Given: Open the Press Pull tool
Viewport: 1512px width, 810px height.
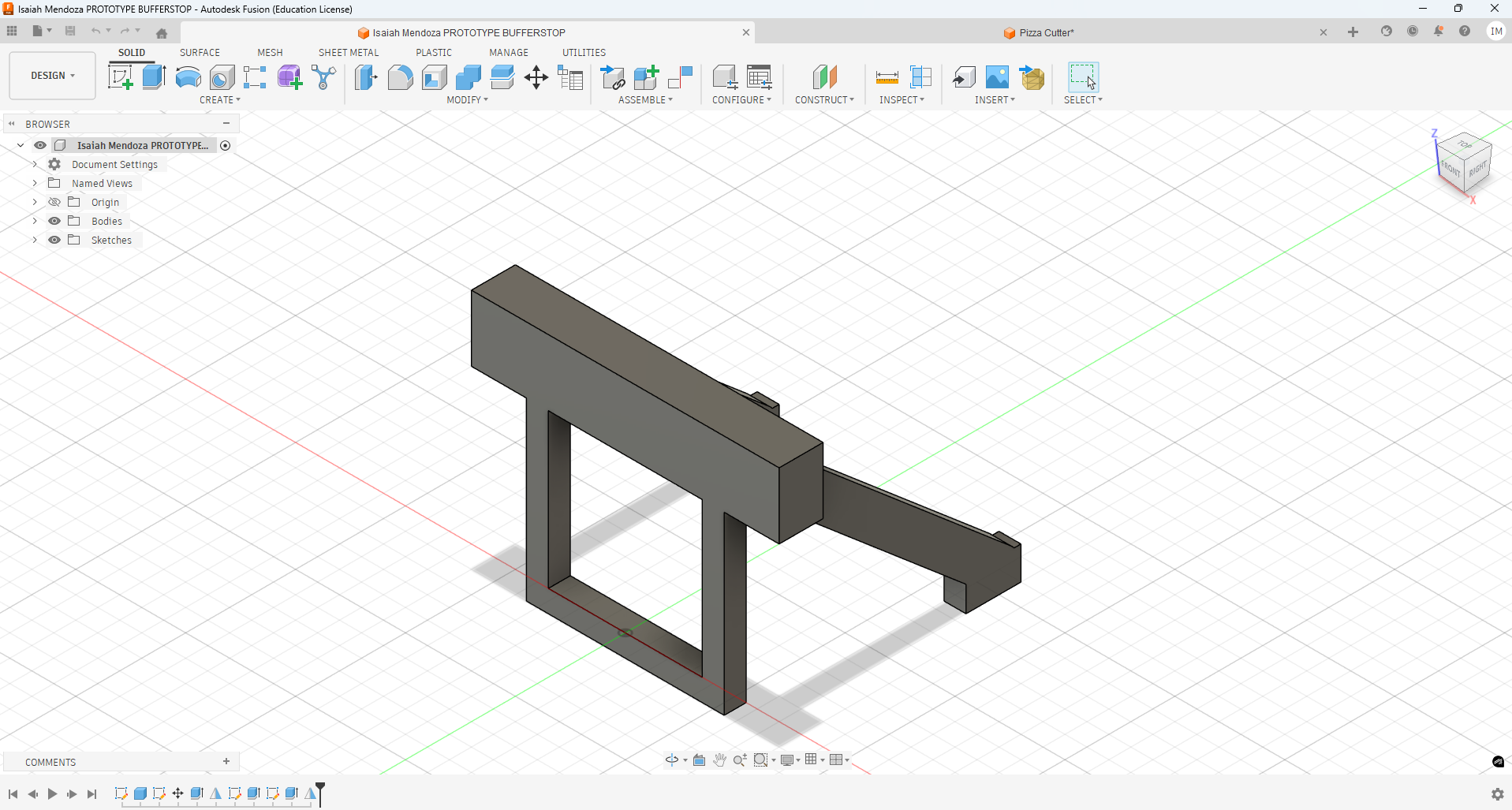Looking at the screenshot, I should [x=366, y=77].
